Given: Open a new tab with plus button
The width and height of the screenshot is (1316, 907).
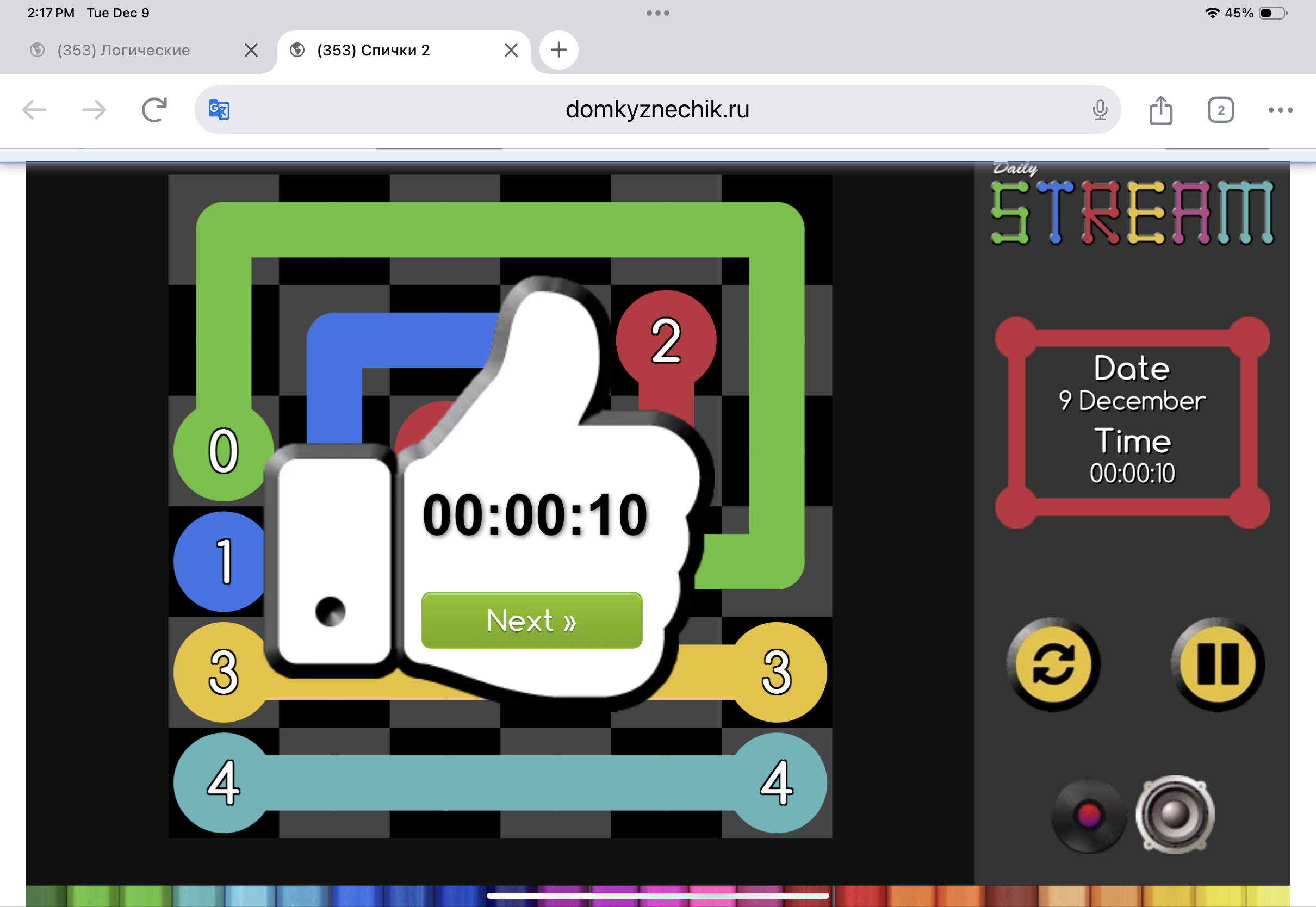Looking at the screenshot, I should (558, 50).
